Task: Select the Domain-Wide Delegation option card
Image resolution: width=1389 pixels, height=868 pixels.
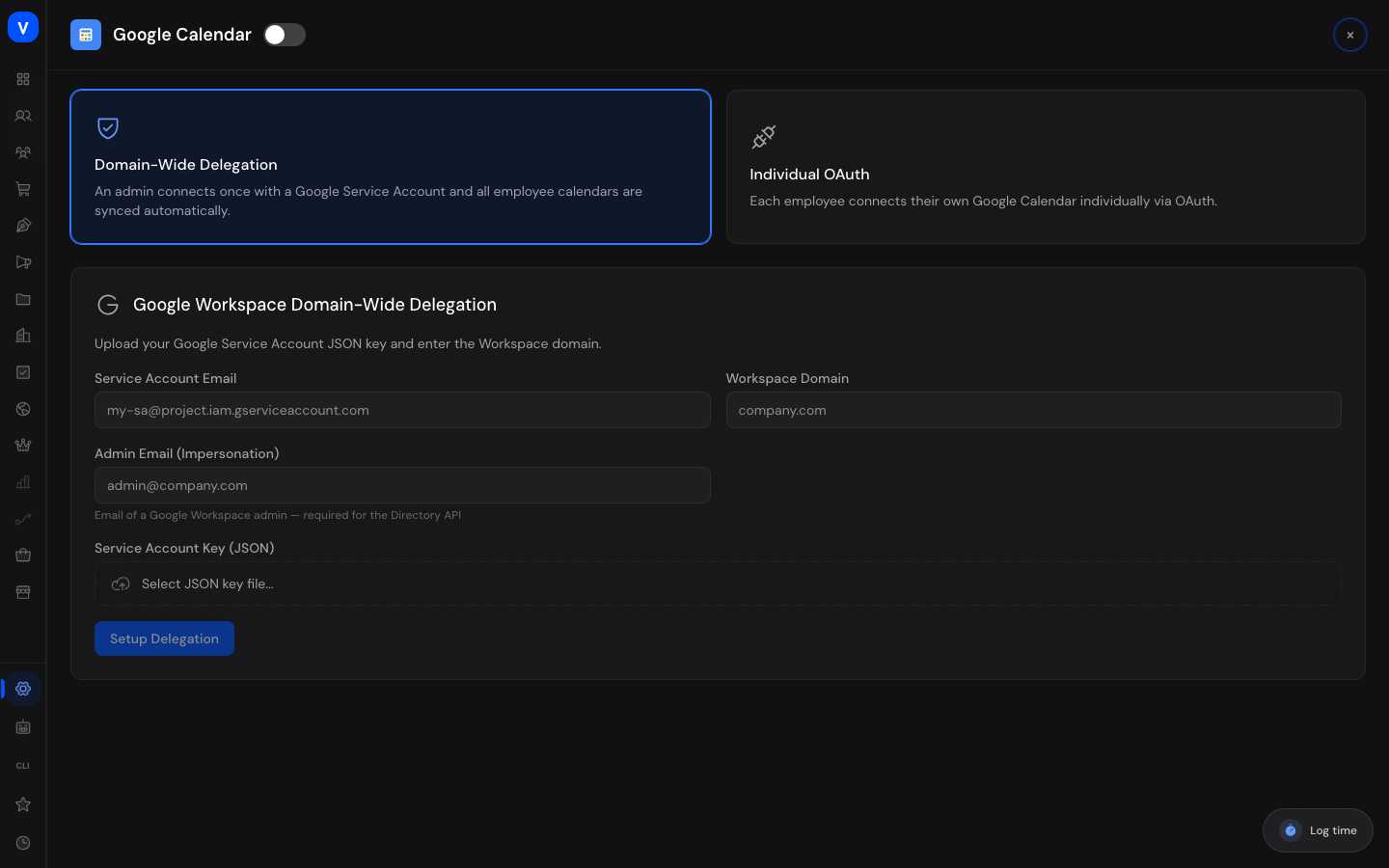Action: pyautogui.click(x=391, y=167)
